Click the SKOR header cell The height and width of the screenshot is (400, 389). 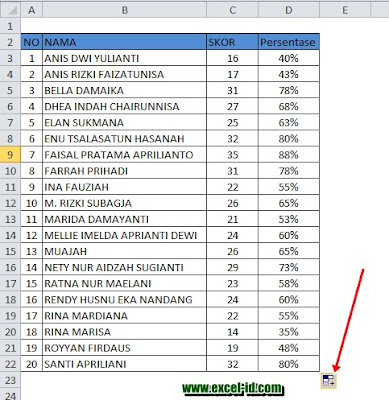pyautogui.click(x=232, y=42)
